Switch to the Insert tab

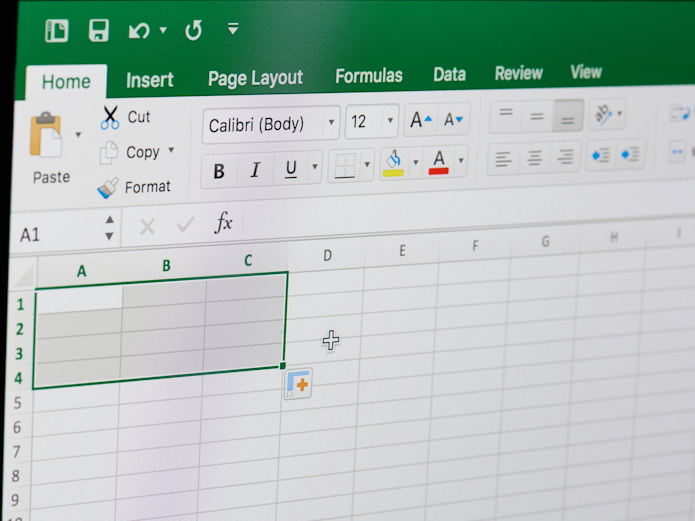pyautogui.click(x=149, y=80)
